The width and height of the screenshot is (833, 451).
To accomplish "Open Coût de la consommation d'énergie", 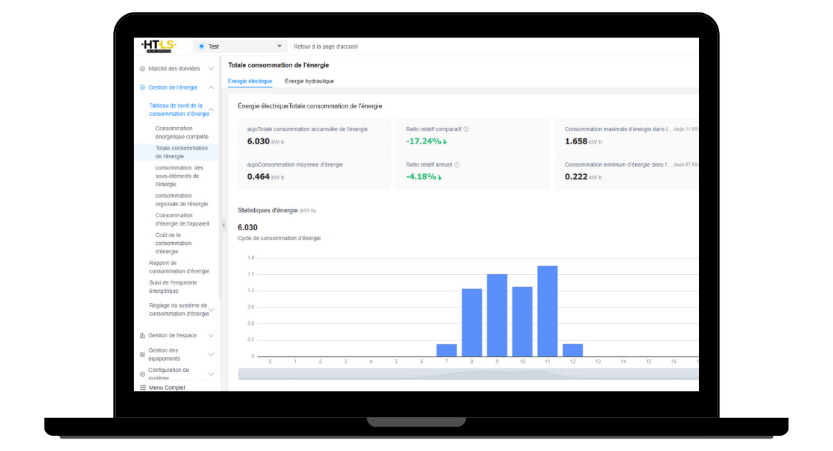I will [x=173, y=243].
